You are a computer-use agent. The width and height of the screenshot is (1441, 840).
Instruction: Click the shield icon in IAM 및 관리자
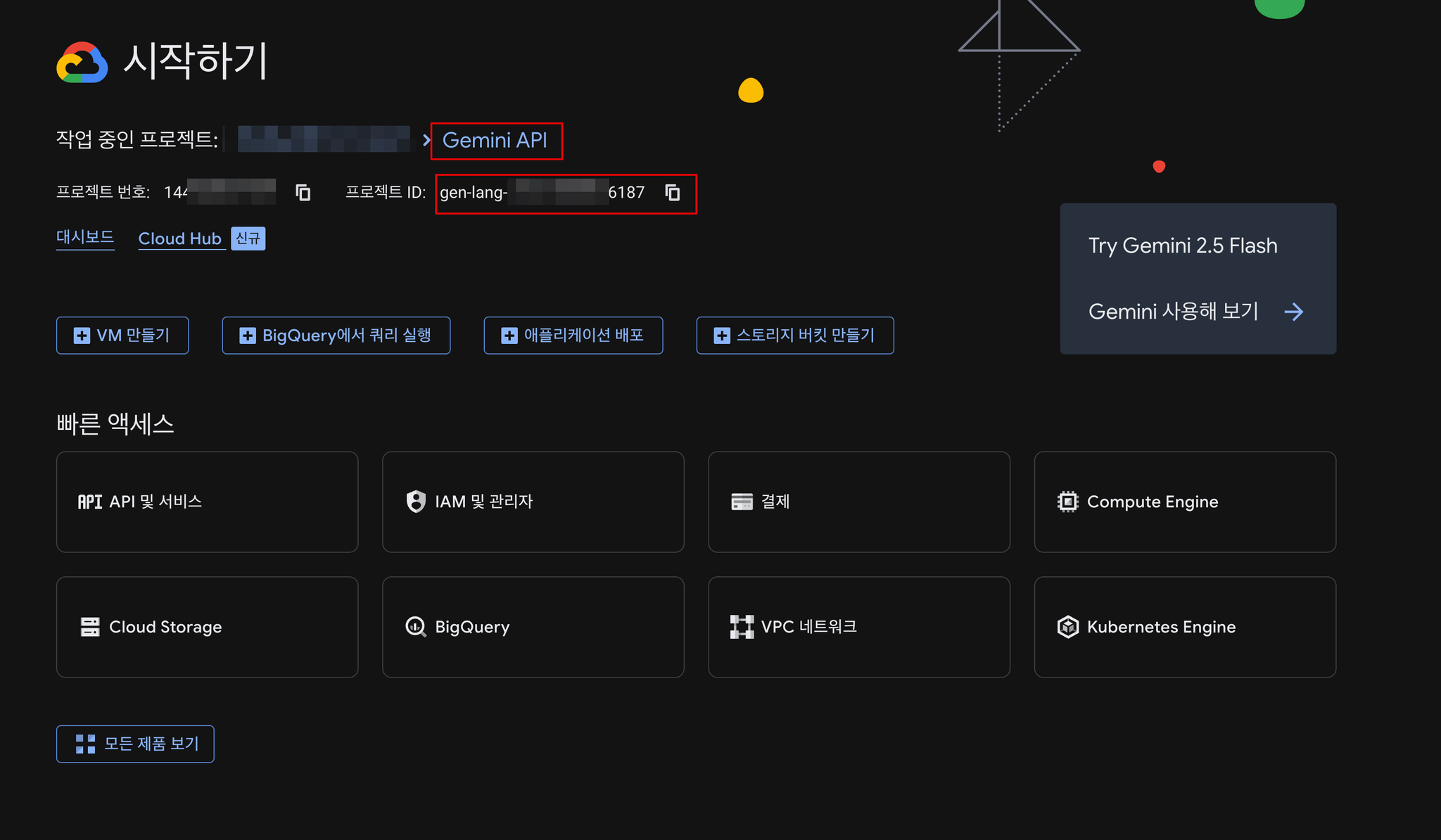click(x=416, y=502)
